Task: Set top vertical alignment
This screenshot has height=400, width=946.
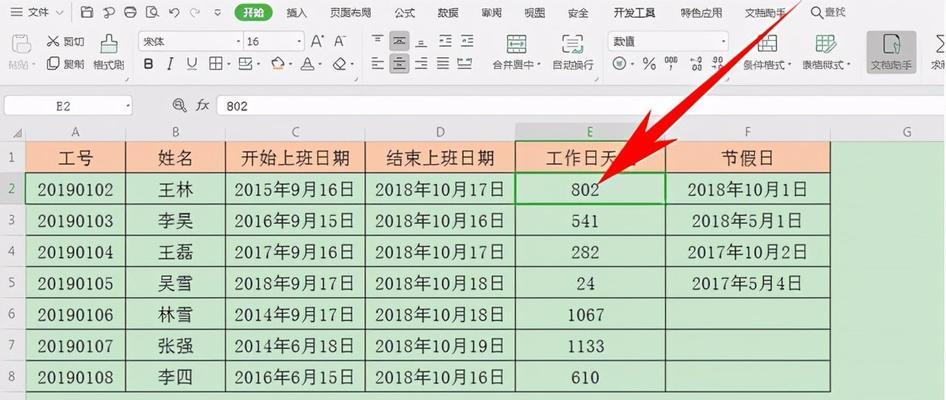Action: [x=378, y=41]
